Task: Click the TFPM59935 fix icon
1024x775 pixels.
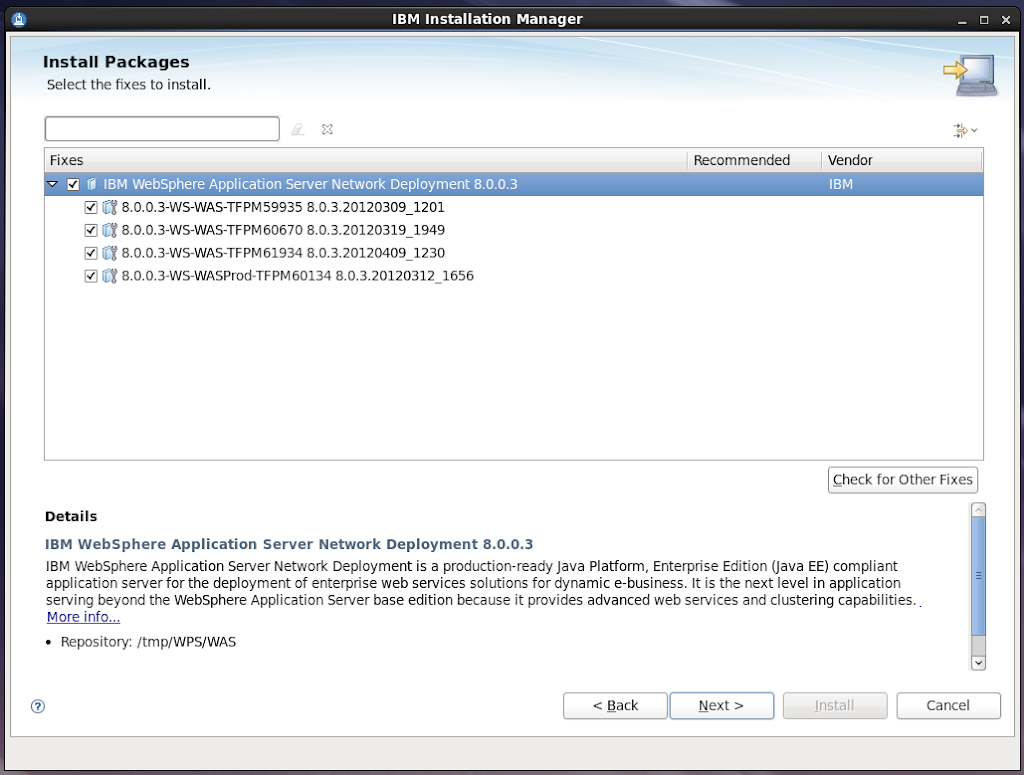Action: tap(110, 208)
